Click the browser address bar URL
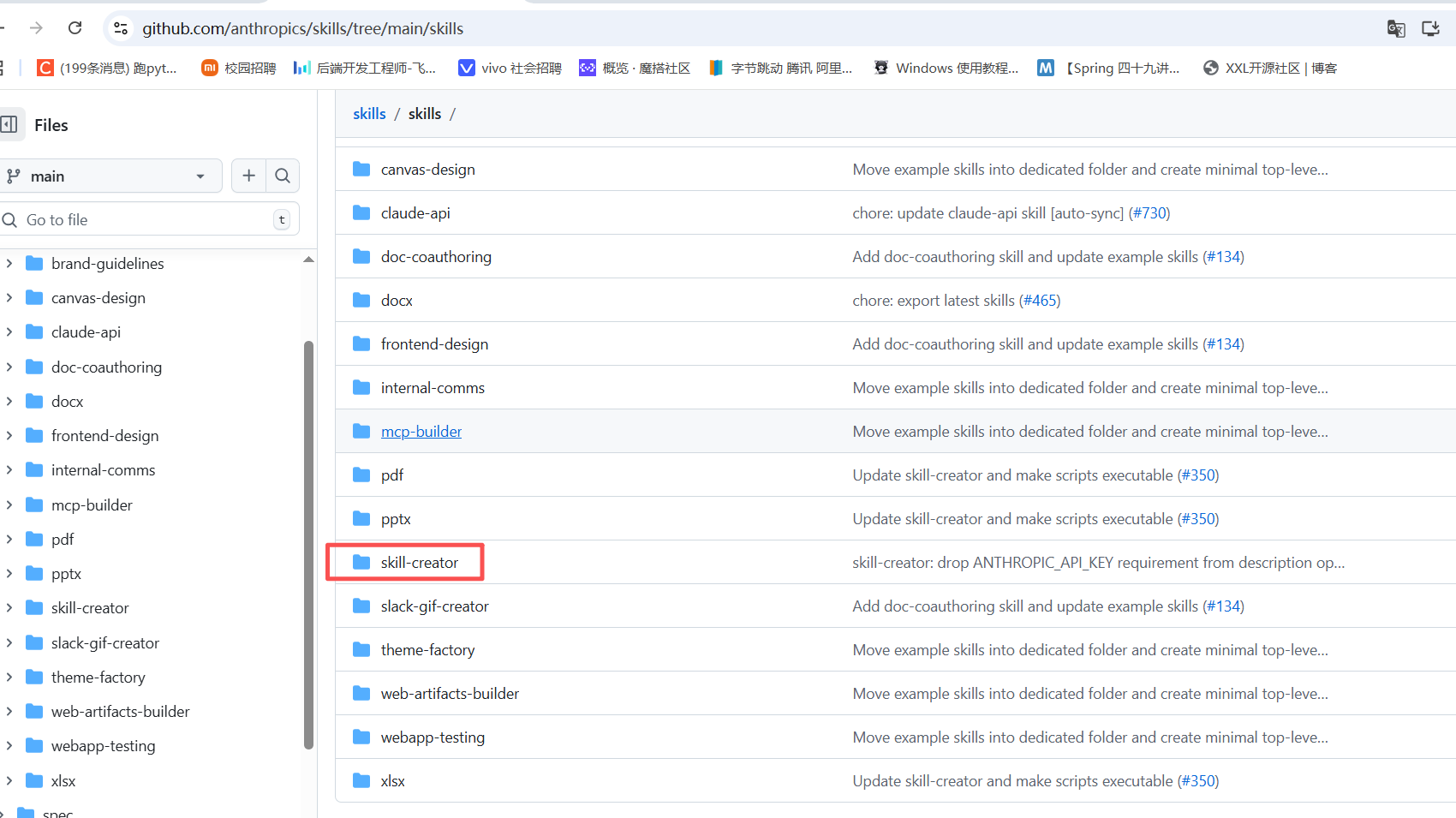Screen dimensions: 1456x818 click(302, 28)
